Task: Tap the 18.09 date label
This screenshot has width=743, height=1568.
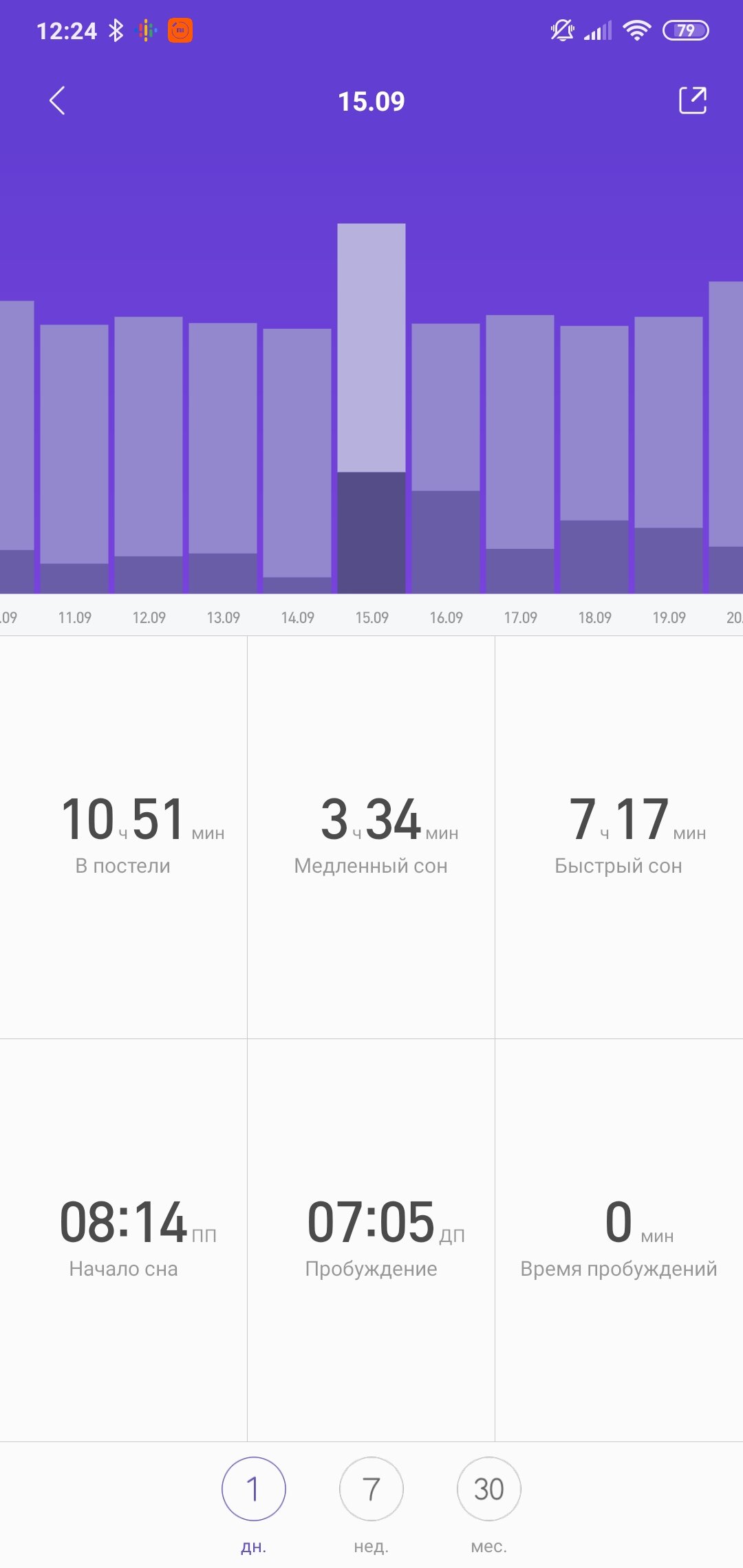Action: [x=594, y=618]
